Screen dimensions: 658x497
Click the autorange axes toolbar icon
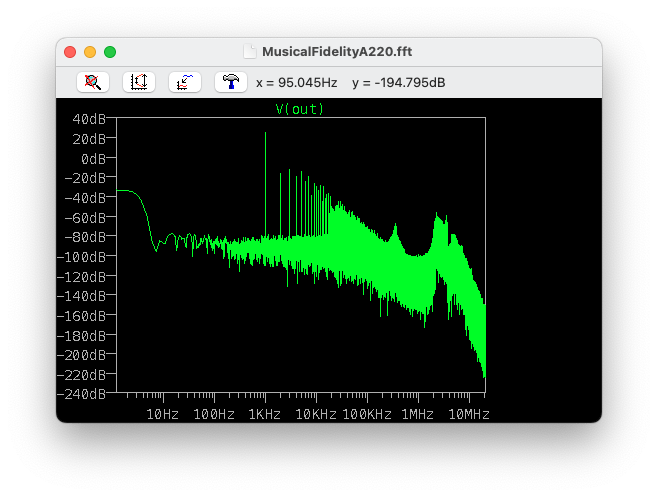(x=139, y=82)
